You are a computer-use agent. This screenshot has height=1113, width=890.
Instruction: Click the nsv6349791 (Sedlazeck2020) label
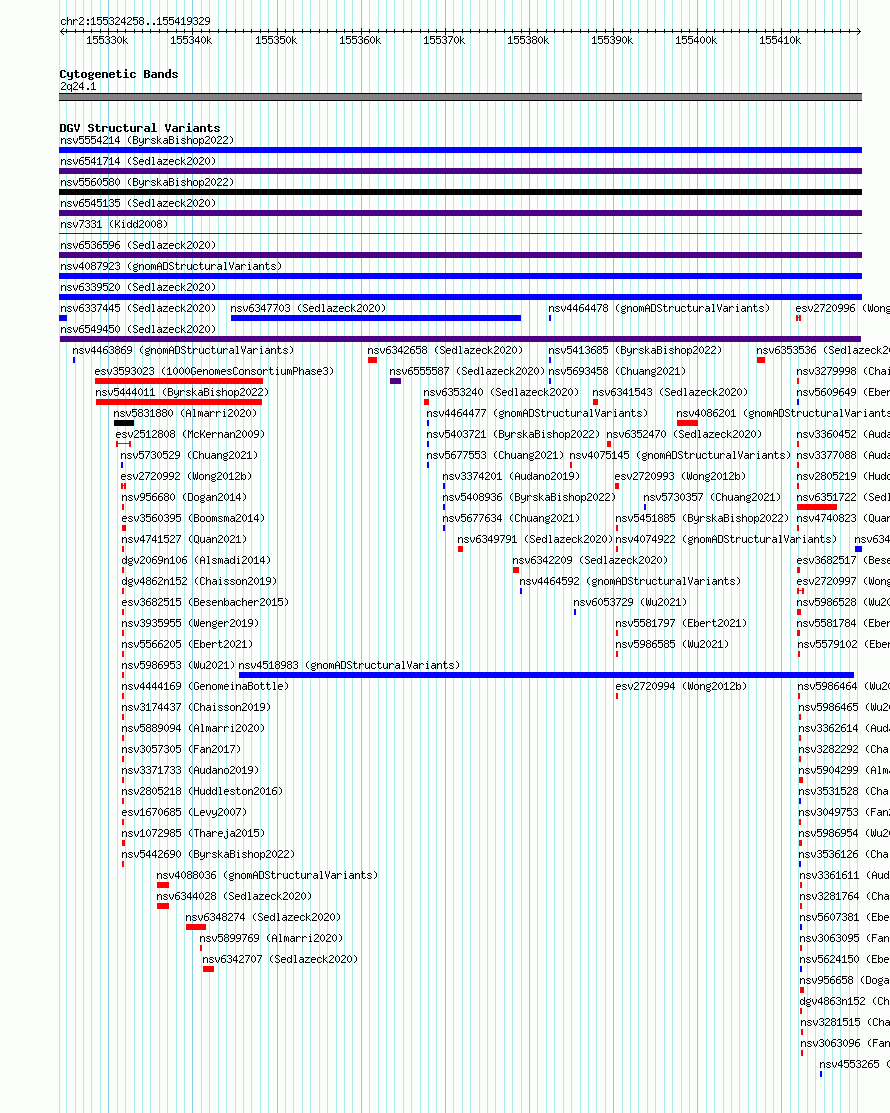click(x=535, y=539)
